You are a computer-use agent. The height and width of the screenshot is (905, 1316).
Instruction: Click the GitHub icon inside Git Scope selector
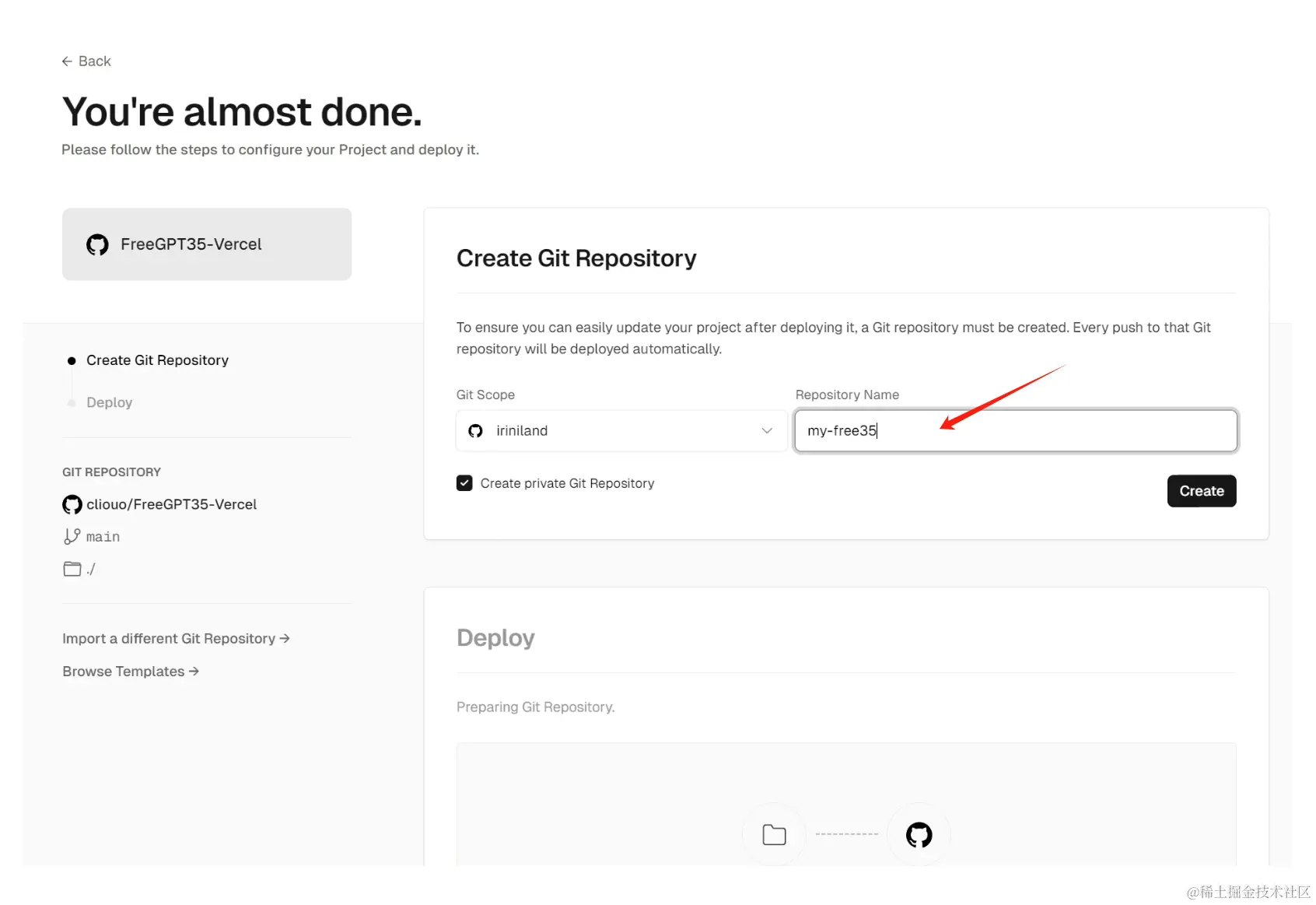tap(475, 431)
